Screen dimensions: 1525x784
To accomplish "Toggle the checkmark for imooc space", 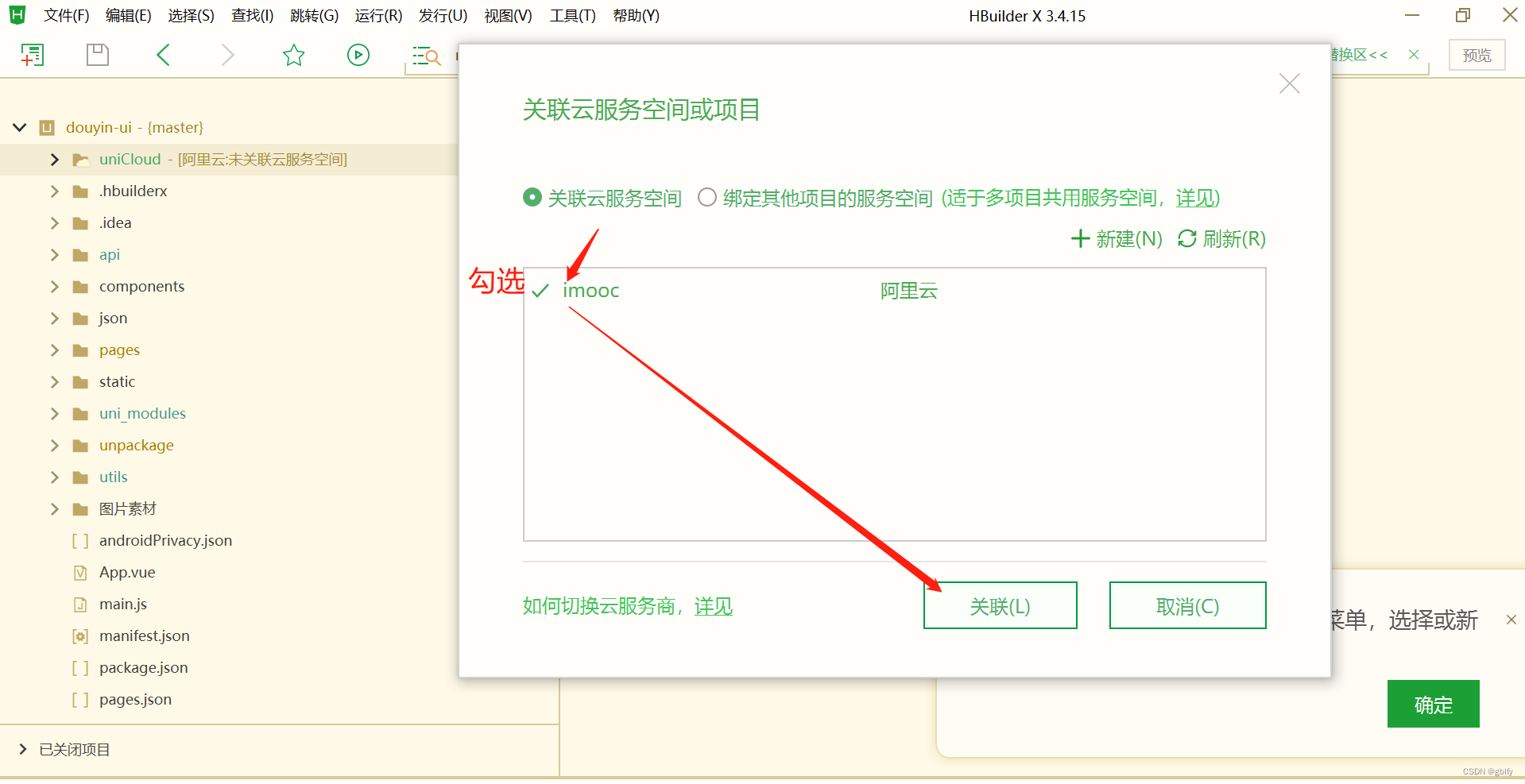I will pos(540,291).
